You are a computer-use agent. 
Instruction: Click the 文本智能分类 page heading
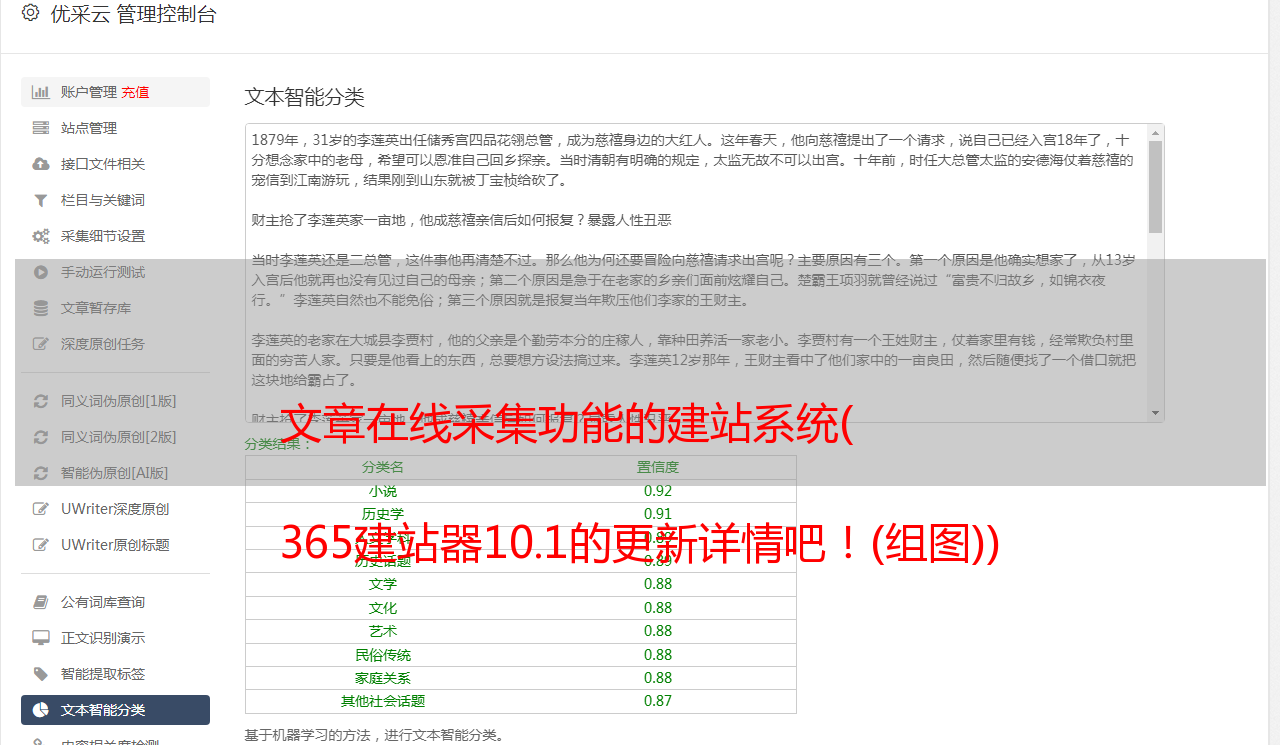click(x=305, y=97)
